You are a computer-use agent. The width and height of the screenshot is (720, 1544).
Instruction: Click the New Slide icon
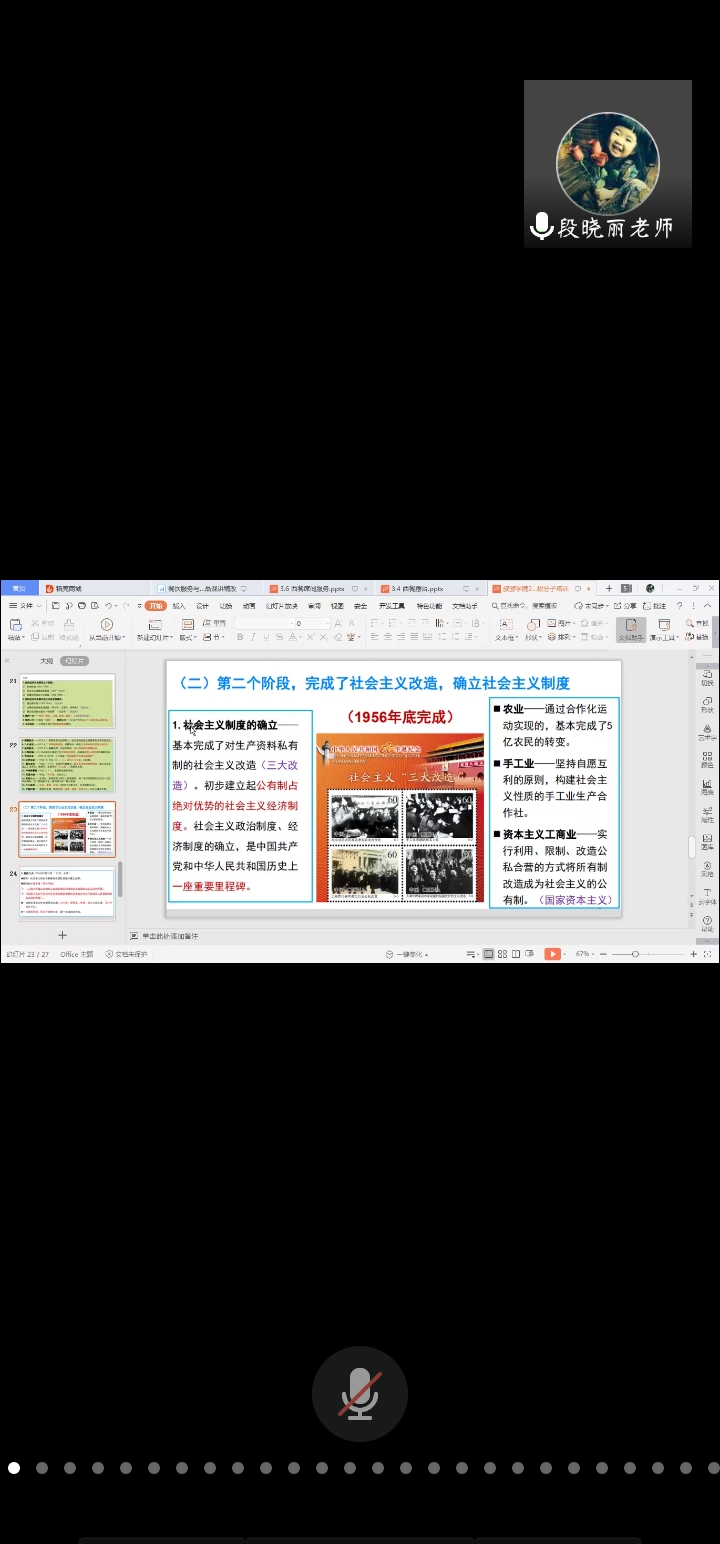point(155,625)
